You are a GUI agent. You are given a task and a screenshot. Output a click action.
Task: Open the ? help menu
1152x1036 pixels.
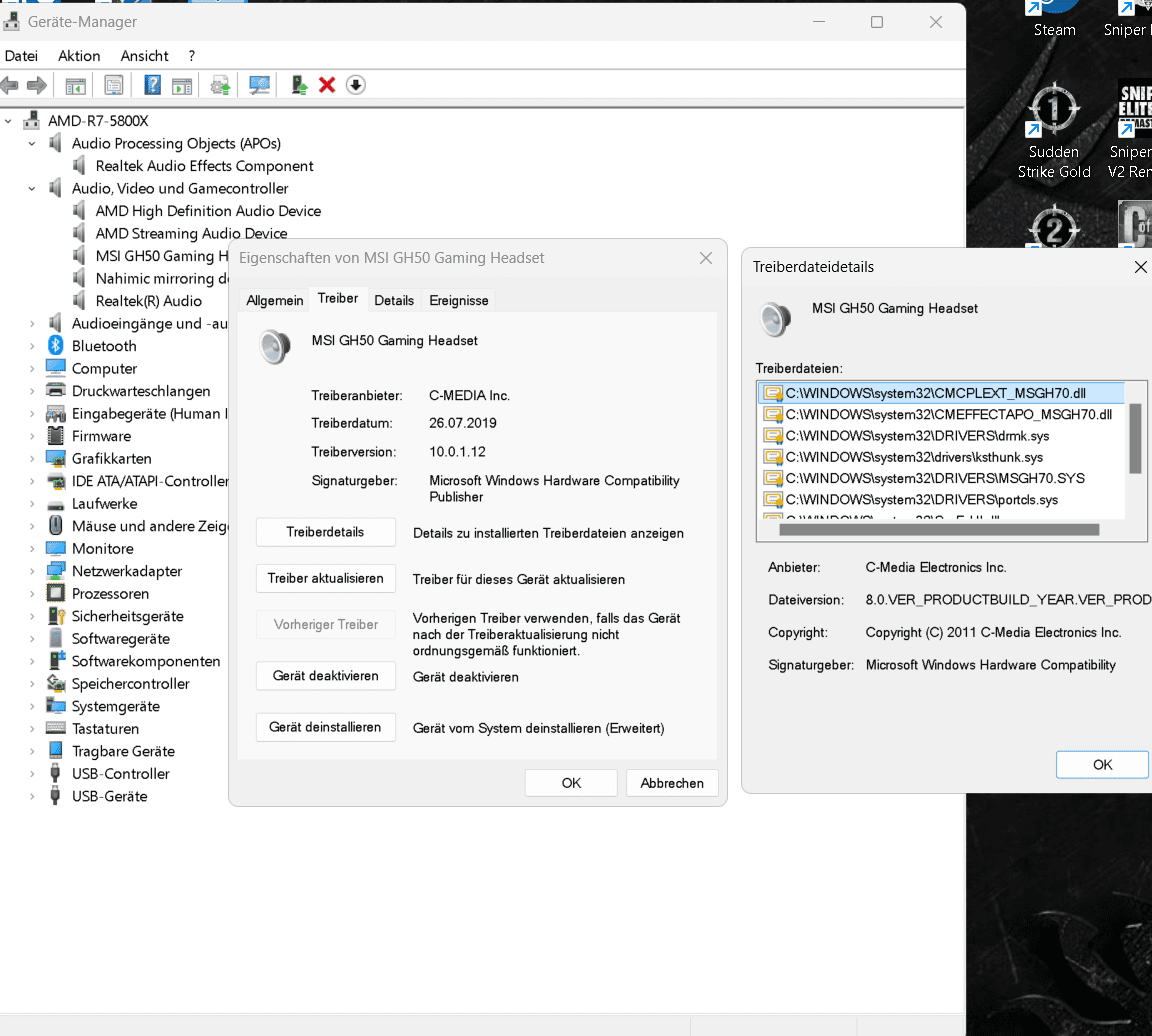192,56
